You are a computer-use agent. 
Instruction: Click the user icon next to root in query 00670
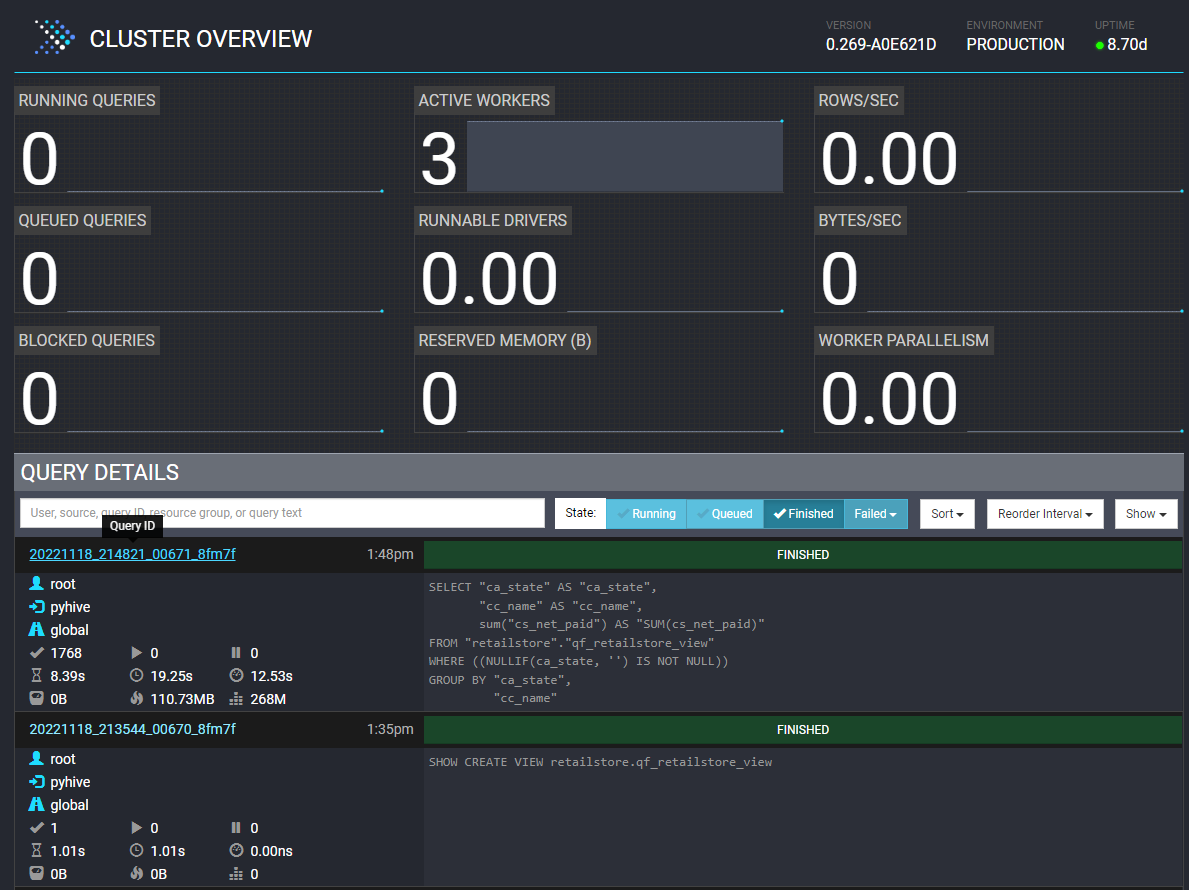click(x=36, y=759)
